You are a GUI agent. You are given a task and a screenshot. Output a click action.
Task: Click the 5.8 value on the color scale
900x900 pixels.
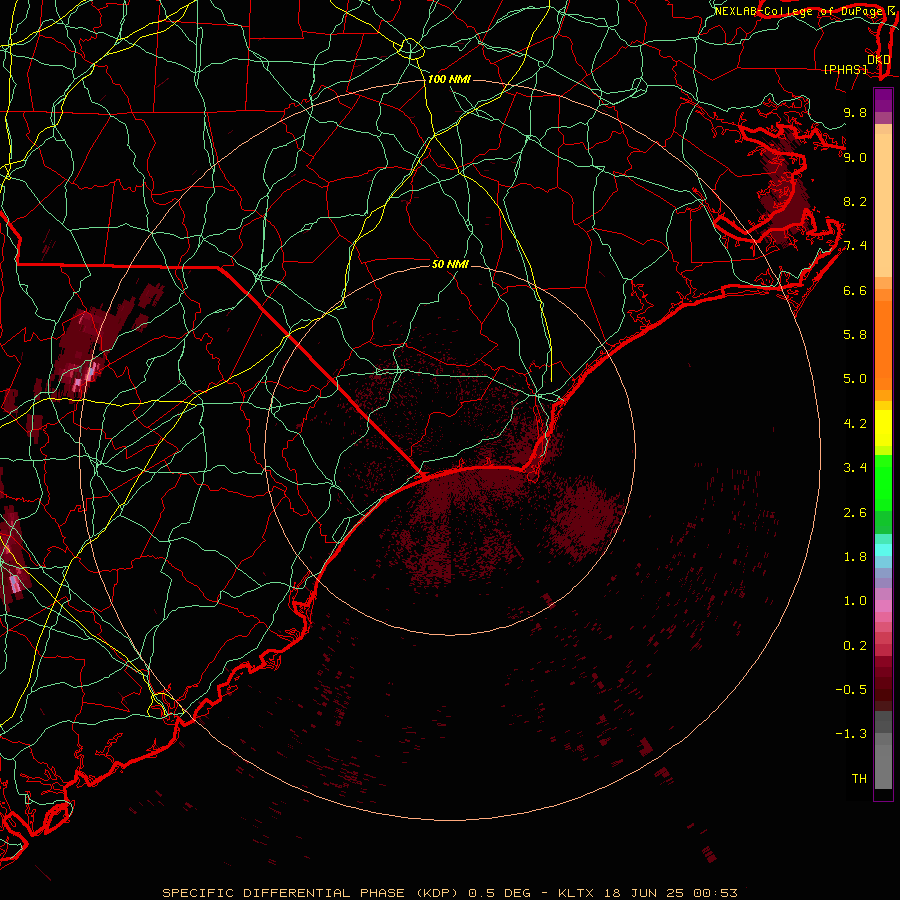pos(855,335)
